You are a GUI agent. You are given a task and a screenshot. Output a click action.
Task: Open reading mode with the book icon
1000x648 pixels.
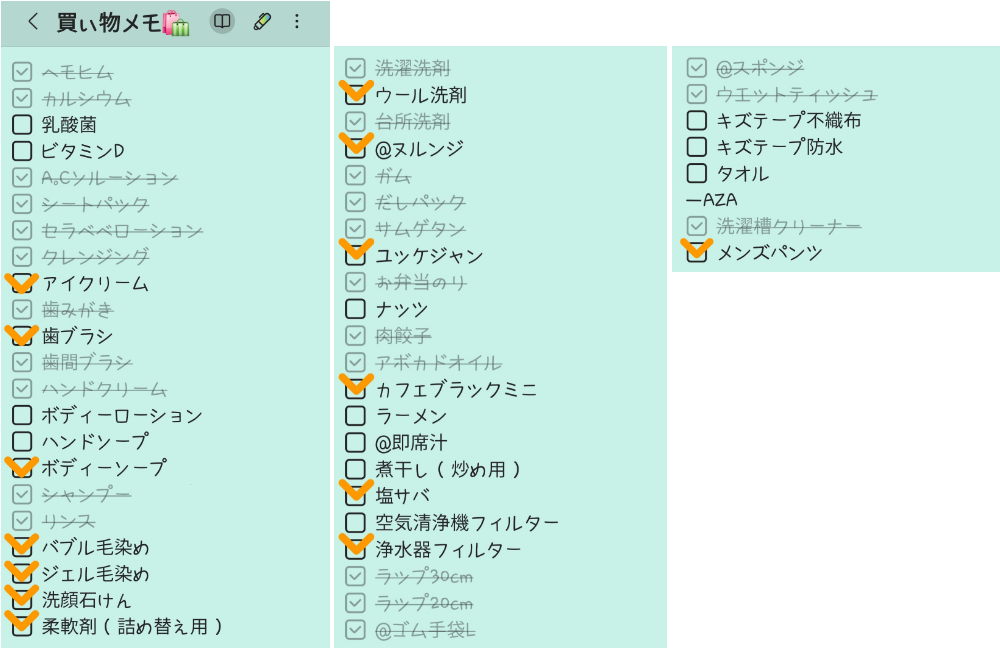tap(222, 21)
